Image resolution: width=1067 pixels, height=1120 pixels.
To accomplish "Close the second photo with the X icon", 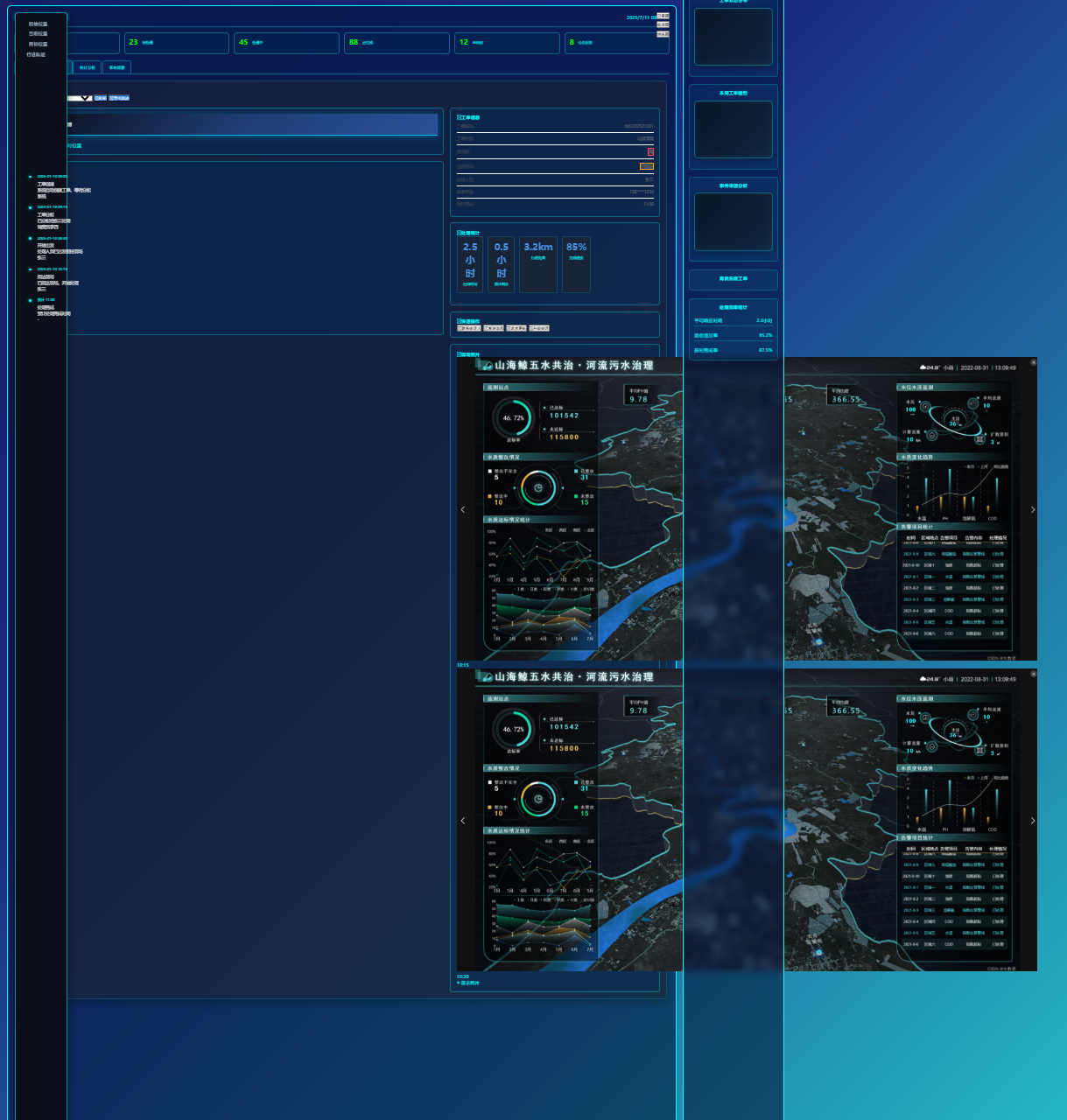I will (x=1033, y=674).
